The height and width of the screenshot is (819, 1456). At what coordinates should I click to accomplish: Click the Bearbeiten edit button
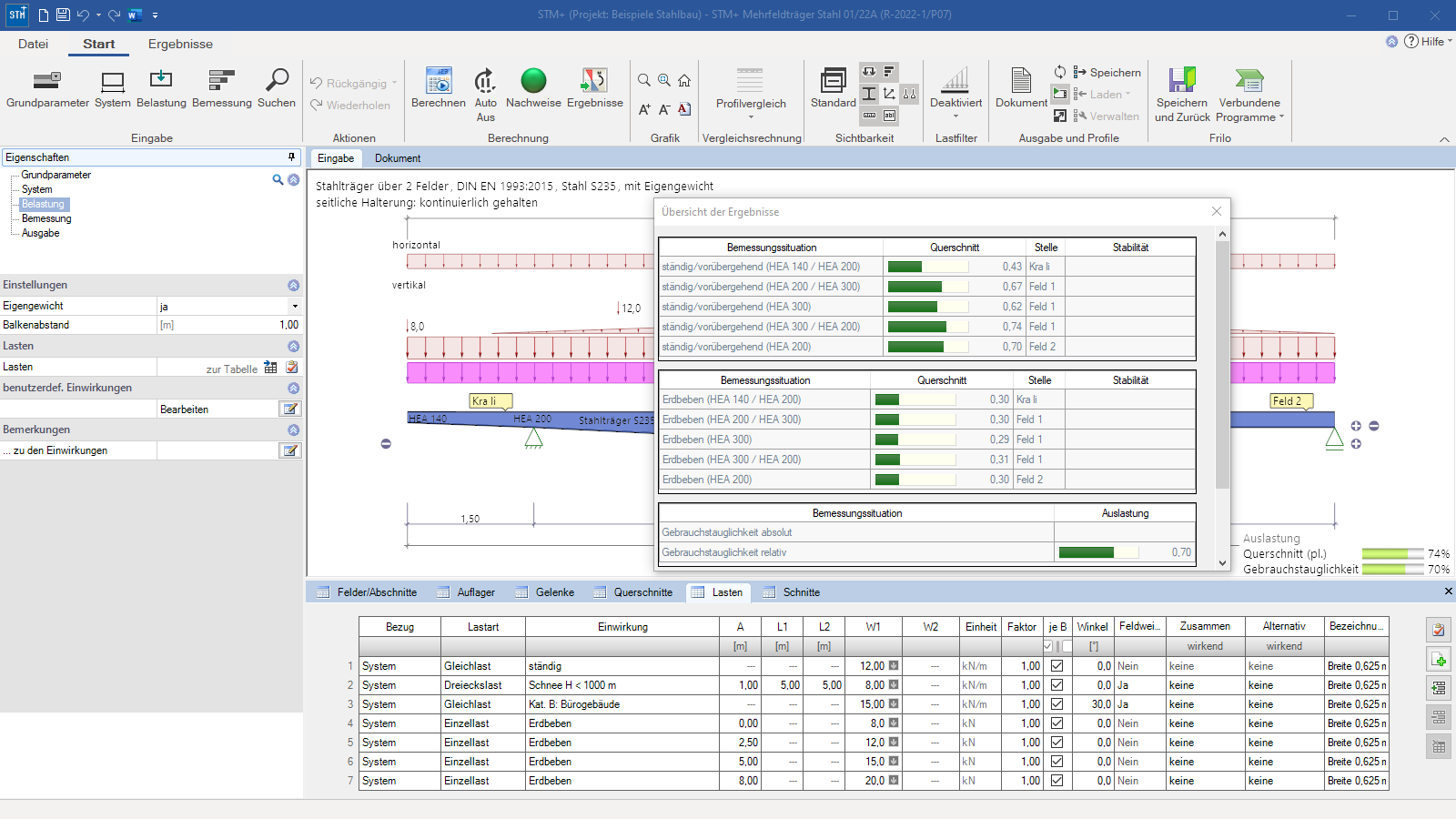[290, 409]
